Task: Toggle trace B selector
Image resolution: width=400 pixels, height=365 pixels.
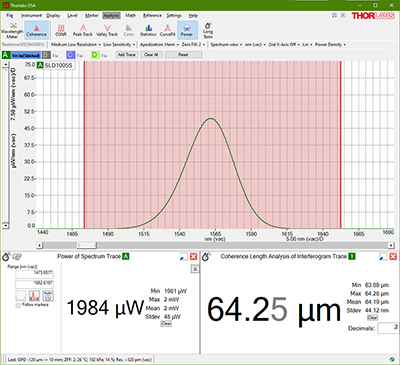Action: (46, 55)
